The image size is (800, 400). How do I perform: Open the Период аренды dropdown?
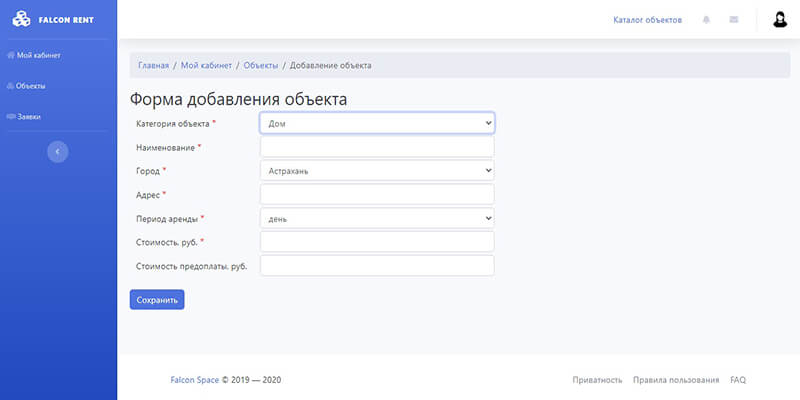coord(377,218)
